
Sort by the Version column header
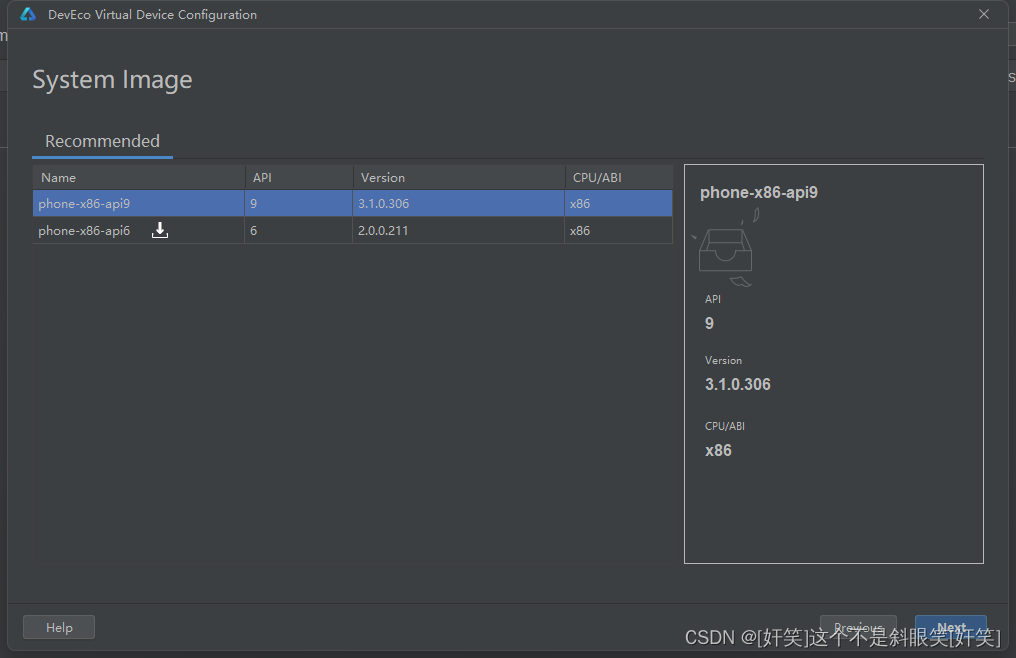(x=459, y=178)
